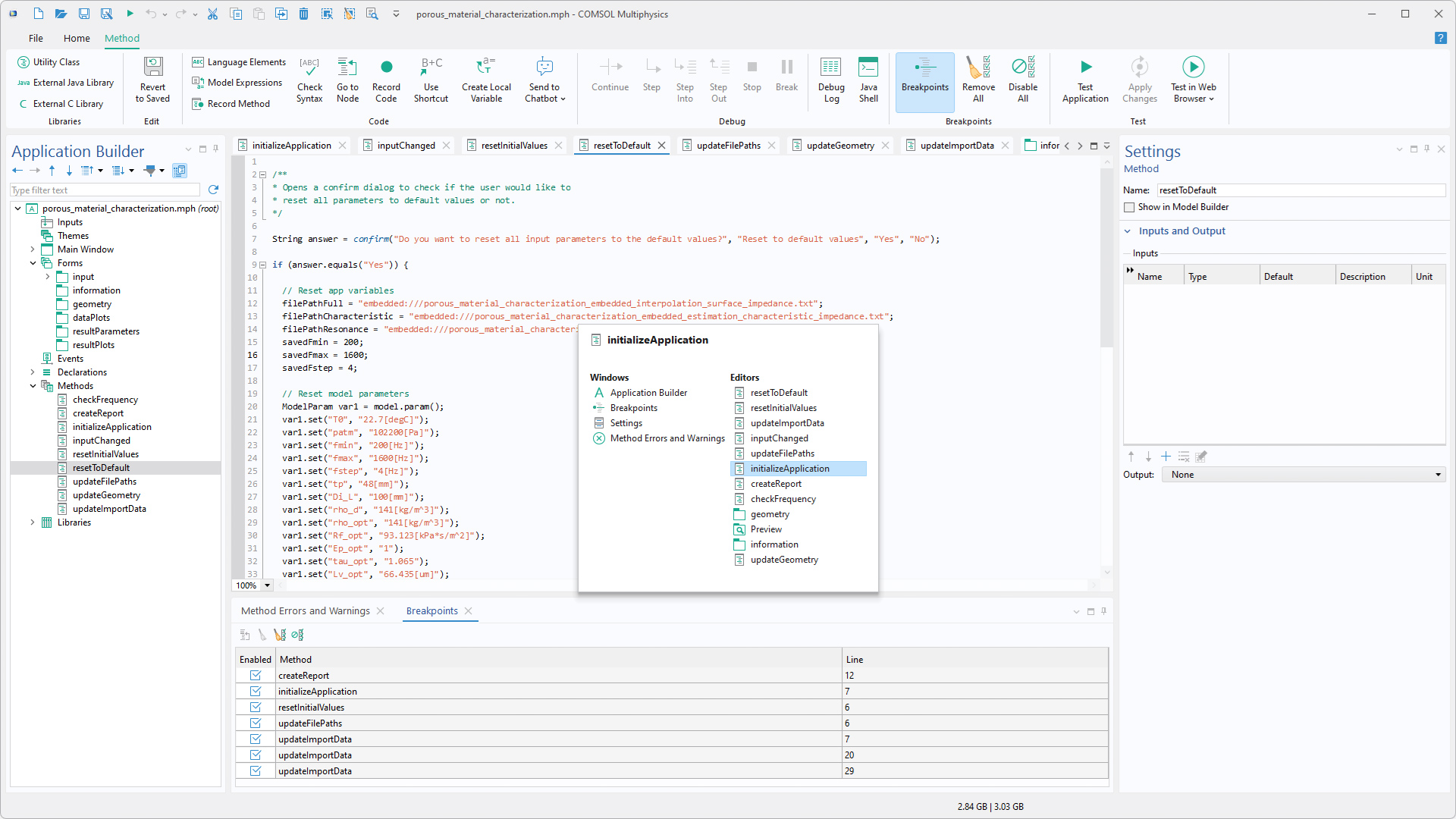1456x819 pixels.
Task: Select updateGeometry in the Editors list
Action: (784, 560)
